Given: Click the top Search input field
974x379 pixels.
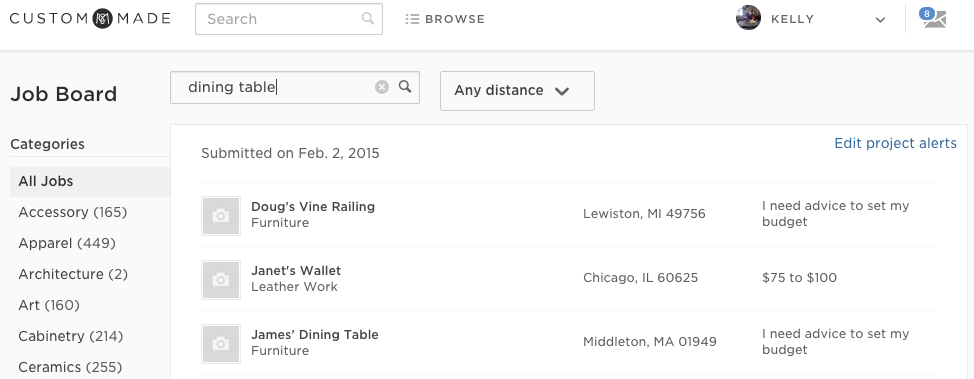Looking at the screenshot, I should pos(289,19).
